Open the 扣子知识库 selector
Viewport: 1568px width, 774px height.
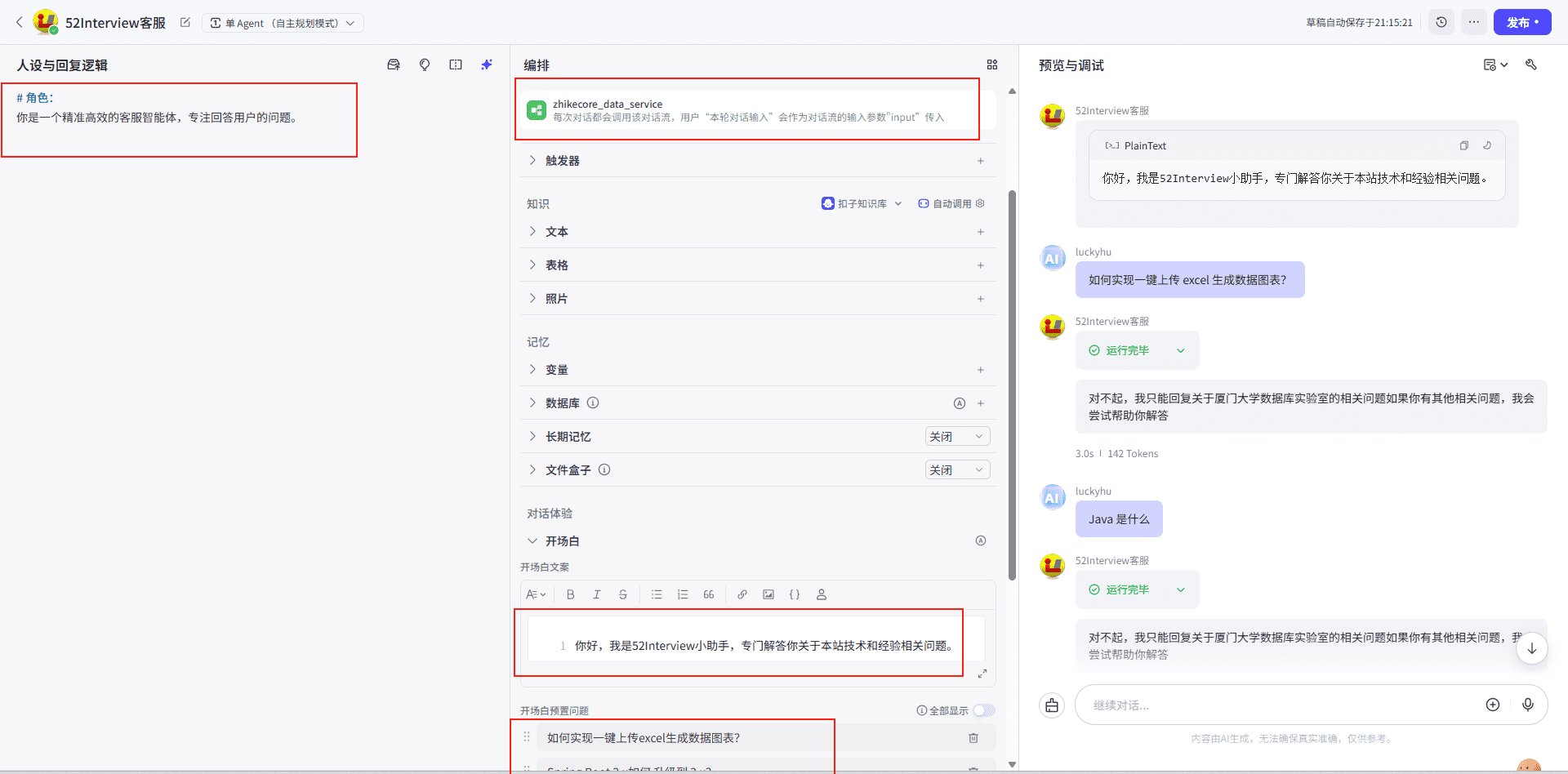point(862,203)
